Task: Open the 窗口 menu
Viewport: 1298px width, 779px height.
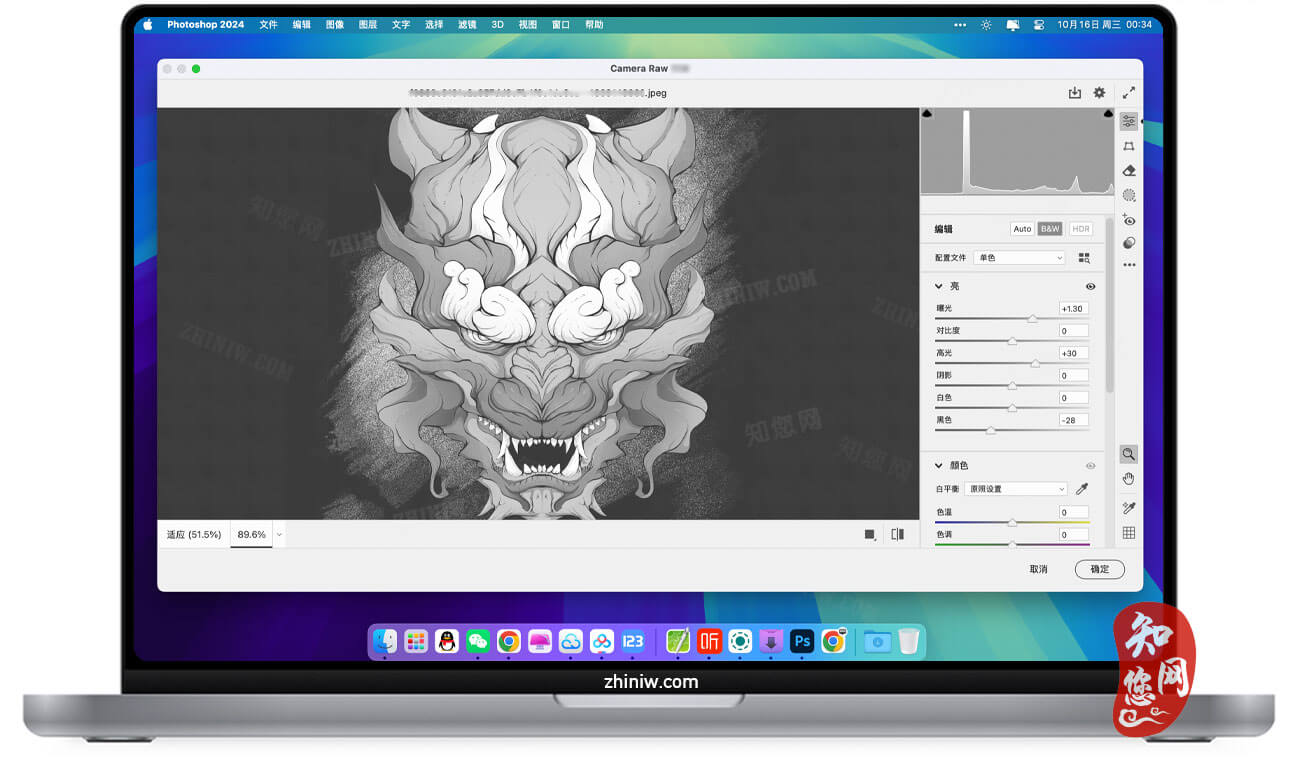Action: click(x=561, y=25)
